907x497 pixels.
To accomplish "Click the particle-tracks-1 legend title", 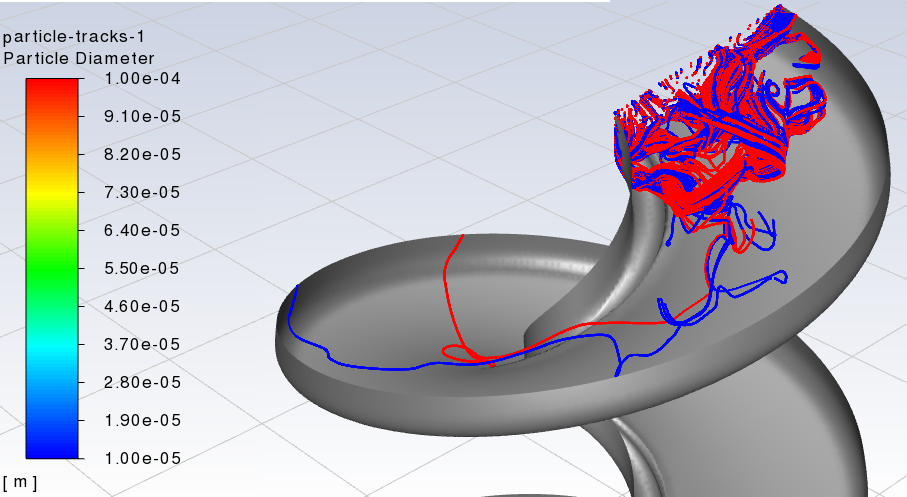I will 73,37.
